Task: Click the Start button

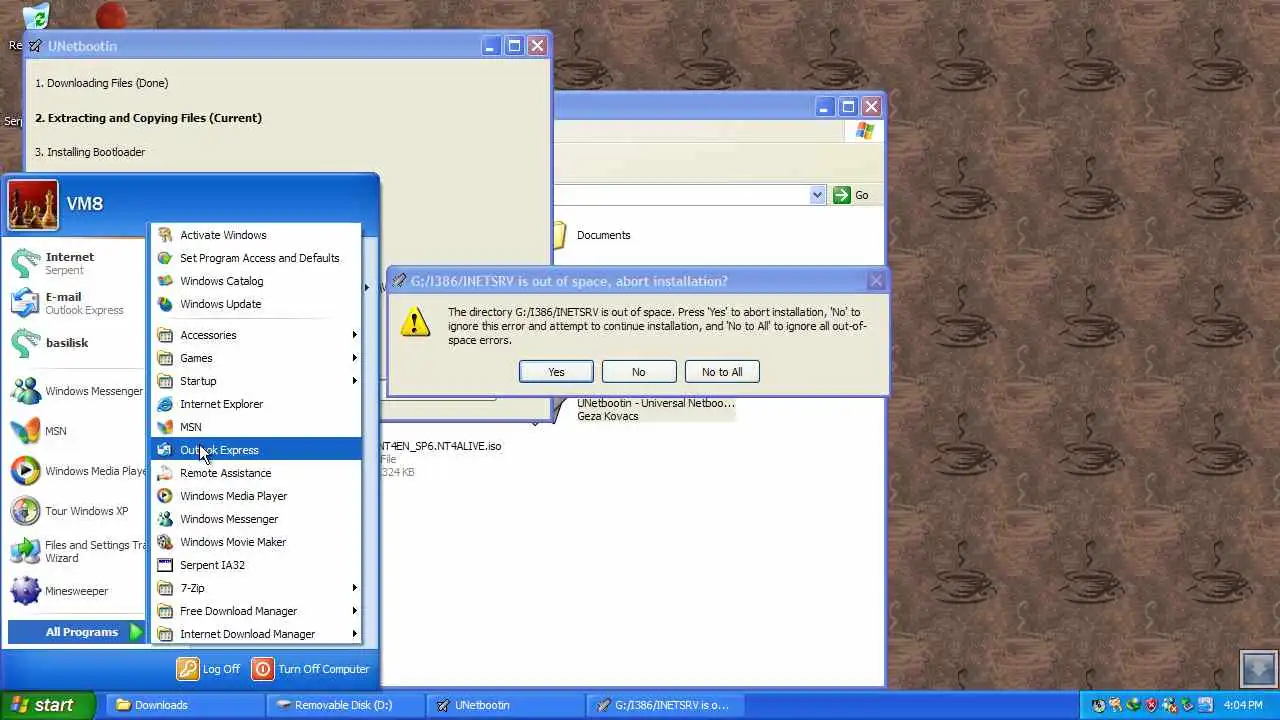Action: click(47, 705)
